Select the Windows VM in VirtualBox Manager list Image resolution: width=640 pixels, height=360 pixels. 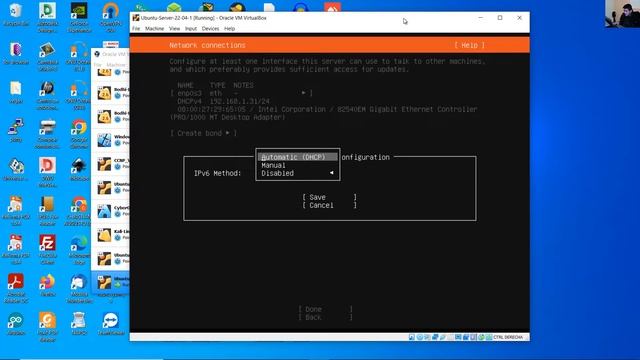click(111, 140)
